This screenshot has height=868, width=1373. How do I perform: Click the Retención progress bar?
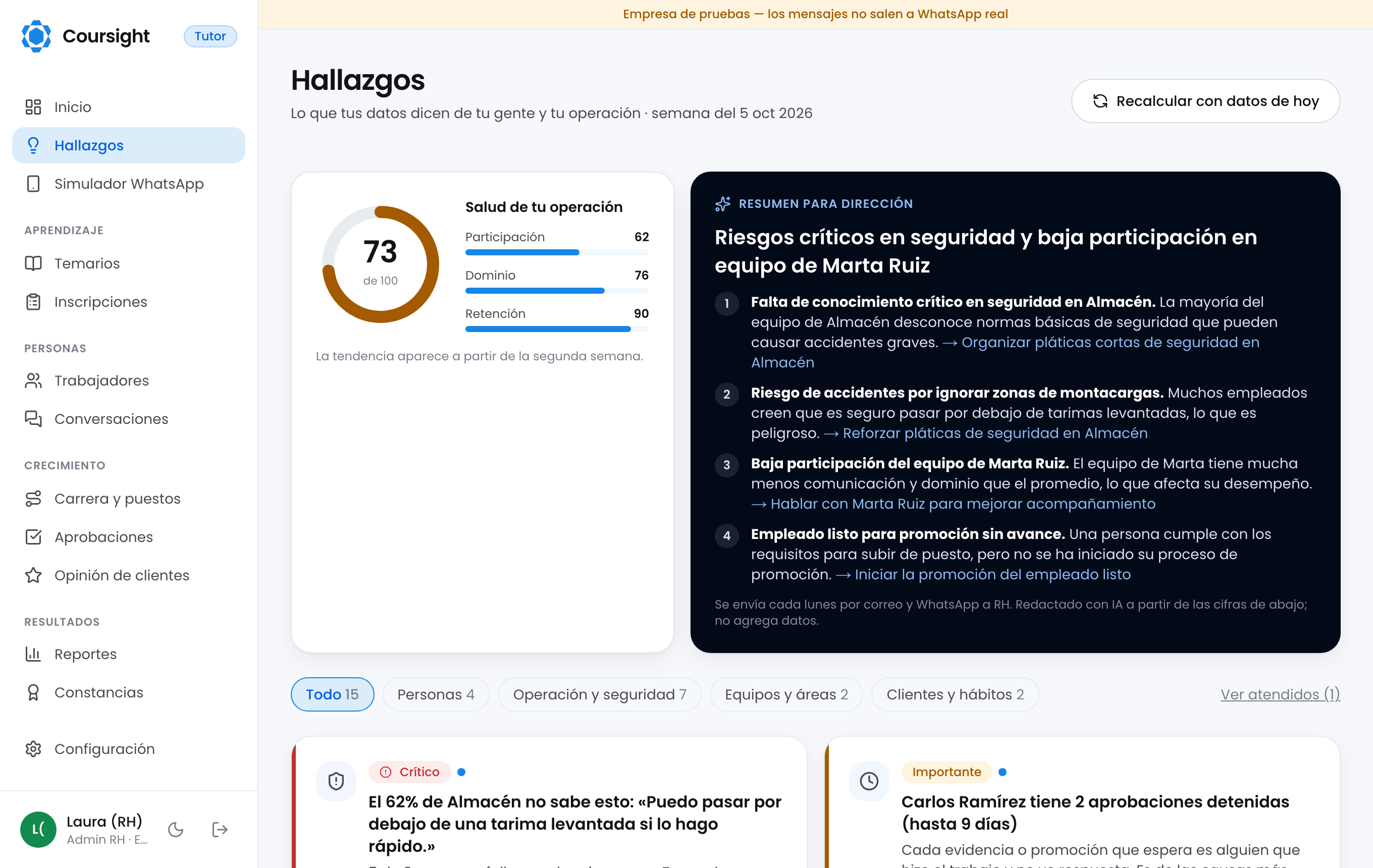556,329
